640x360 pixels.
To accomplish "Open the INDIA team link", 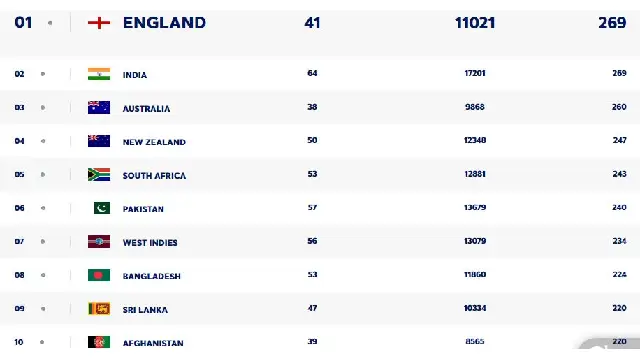I will 135,75.
